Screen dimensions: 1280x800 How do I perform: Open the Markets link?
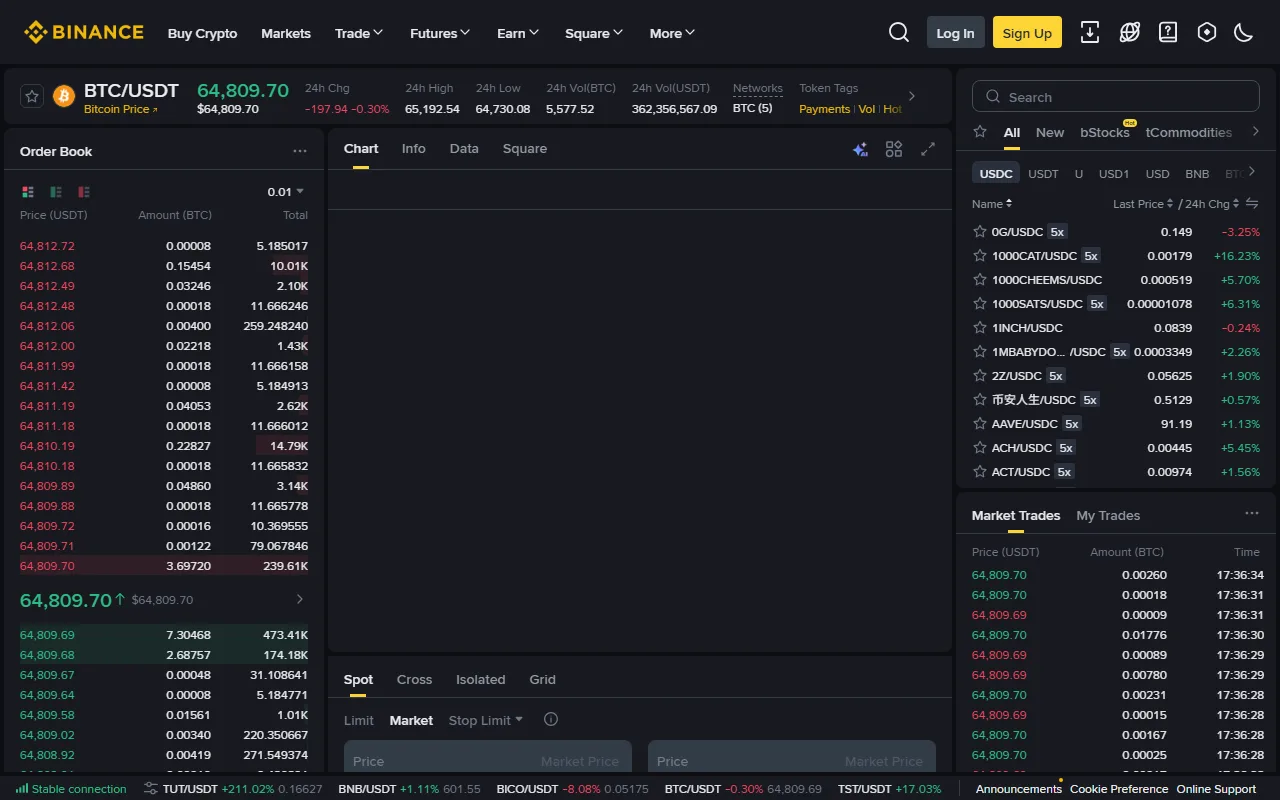[286, 33]
